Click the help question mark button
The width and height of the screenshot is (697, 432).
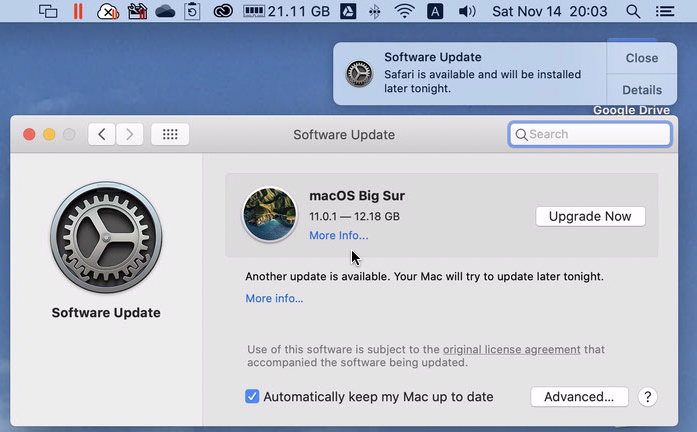tap(647, 397)
